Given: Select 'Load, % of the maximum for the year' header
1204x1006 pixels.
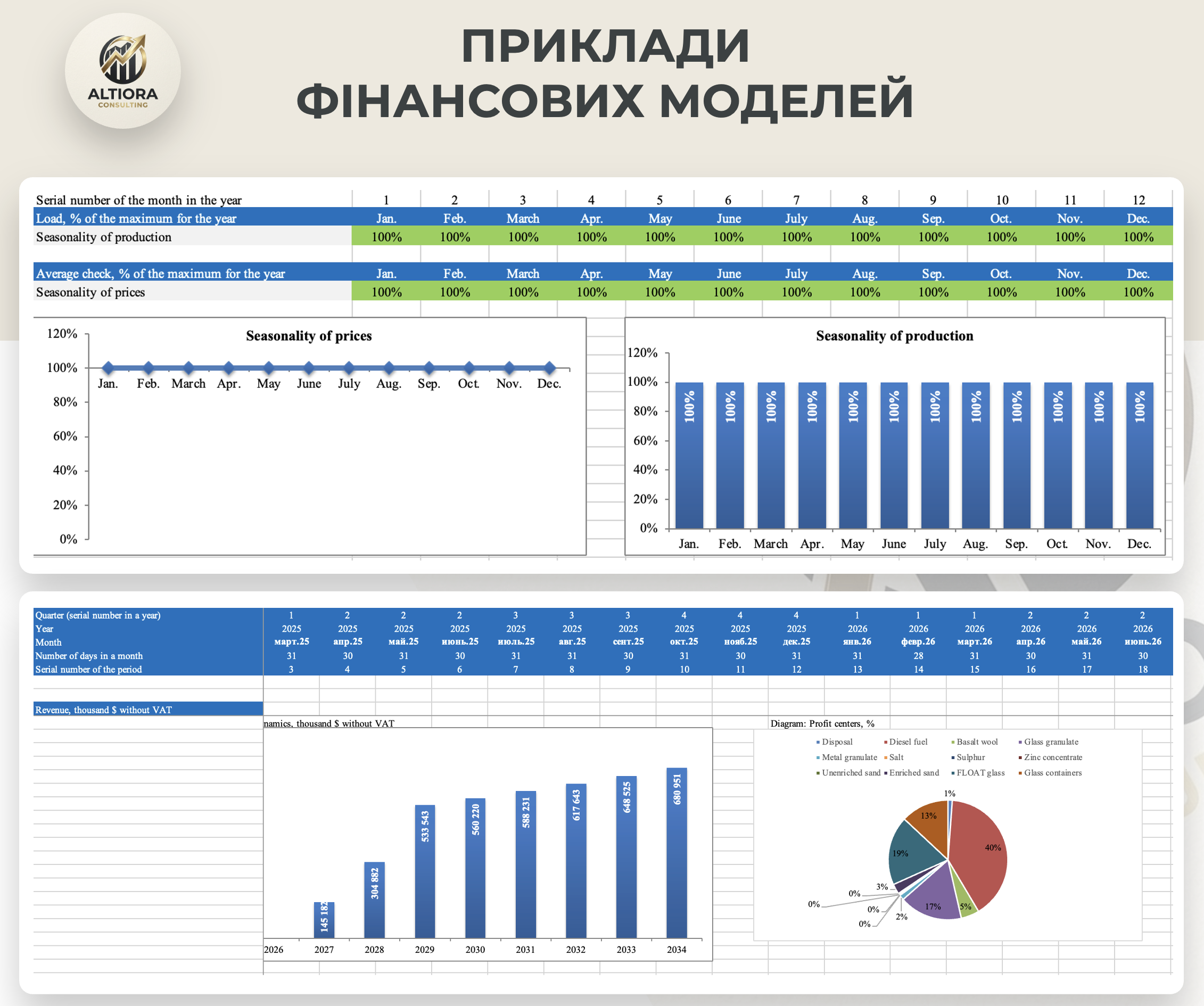Looking at the screenshot, I should point(136,218).
